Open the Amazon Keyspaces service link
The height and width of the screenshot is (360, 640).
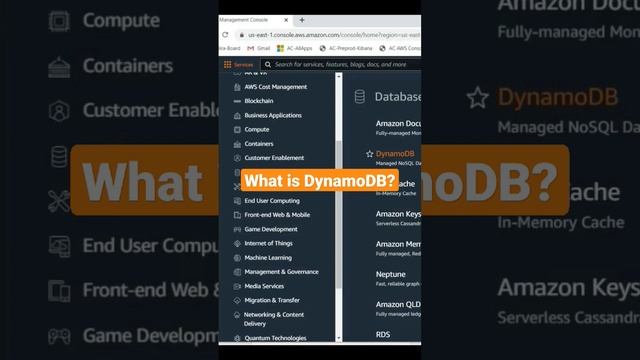(x=398, y=214)
